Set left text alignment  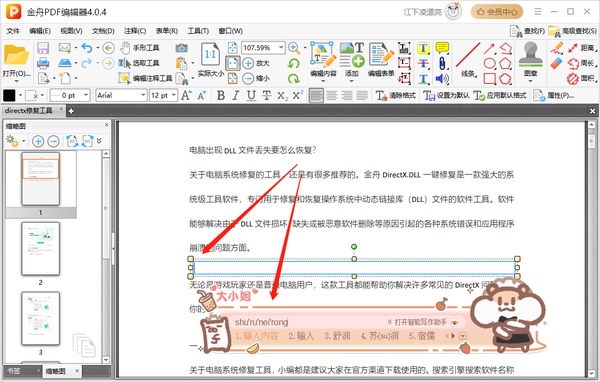(x=316, y=95)
